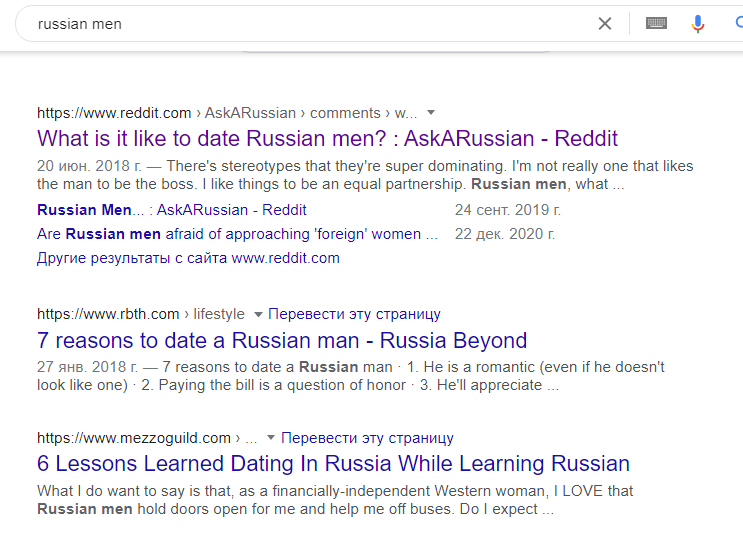Viewport: 743px width, 544px height.
Task: Clear the search box text
Action: [604, 24]
